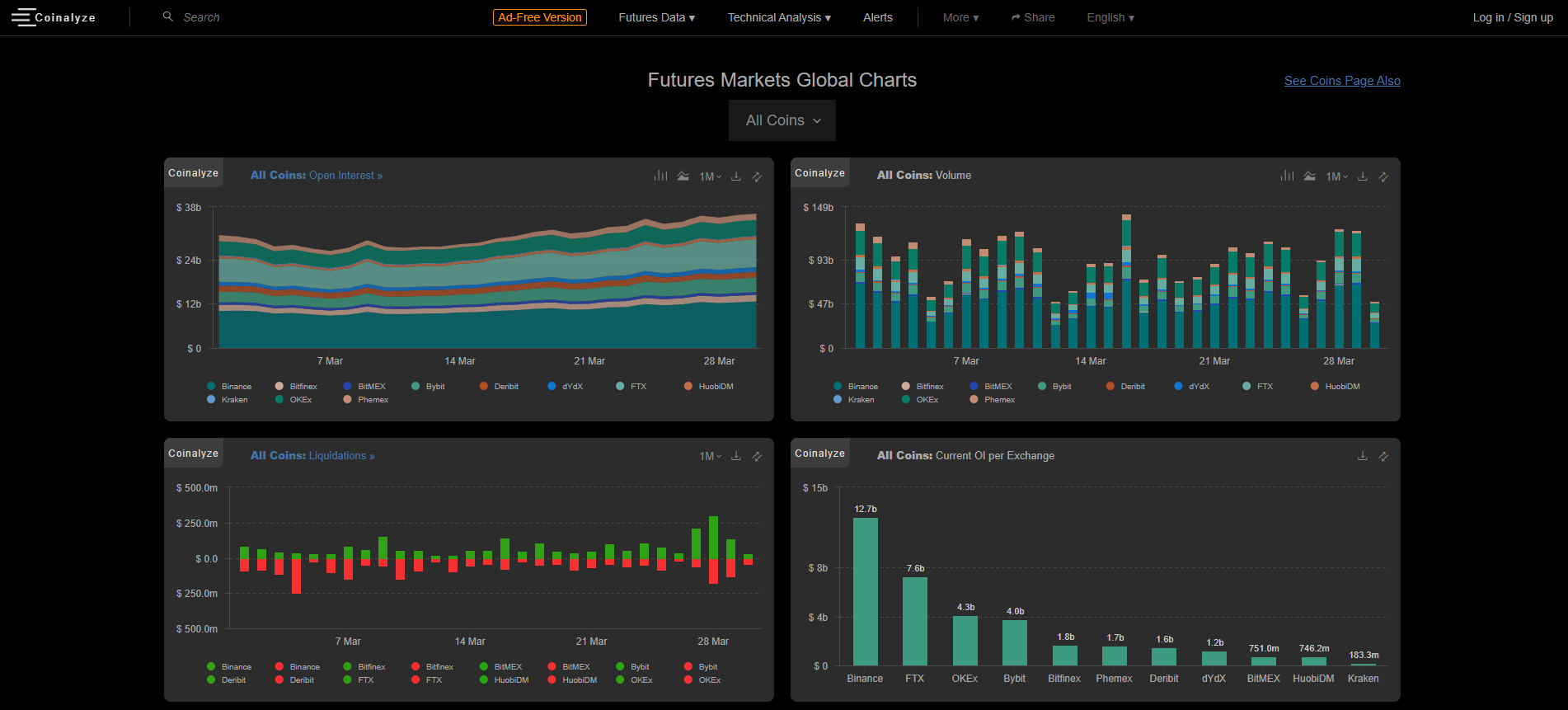Toggle Binance series in Open Interest legend
This screenshot has height=710, width=1568.
229,386
